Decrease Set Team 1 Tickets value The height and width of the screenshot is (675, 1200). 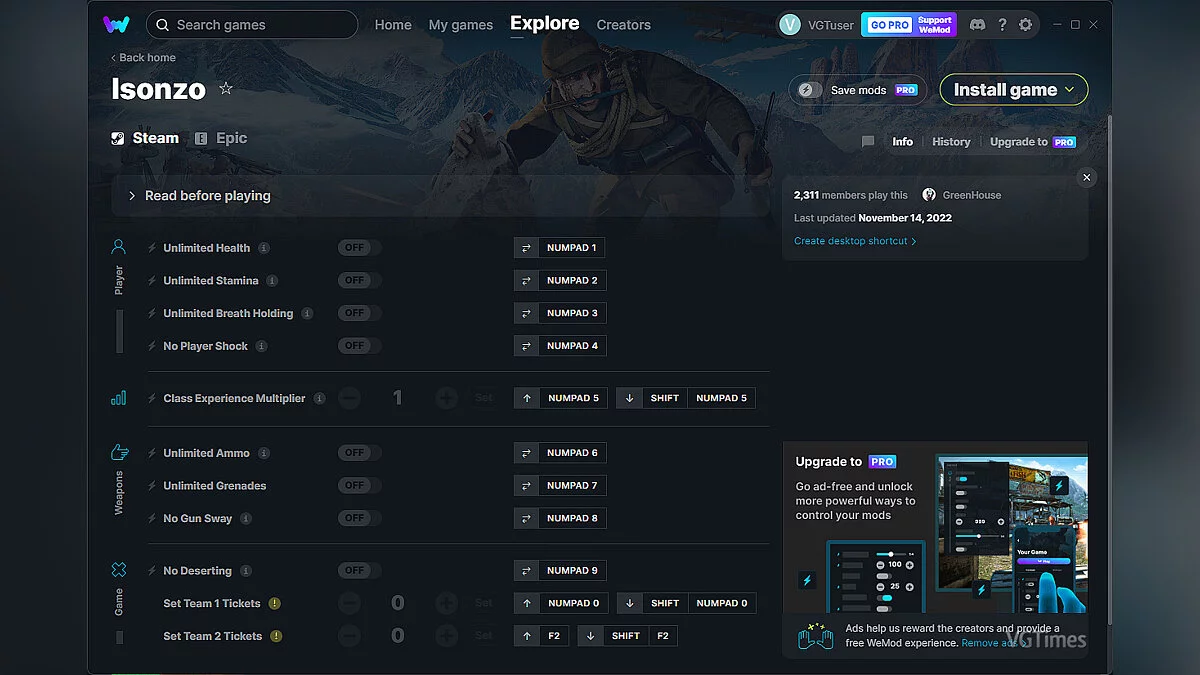point(349,603)
